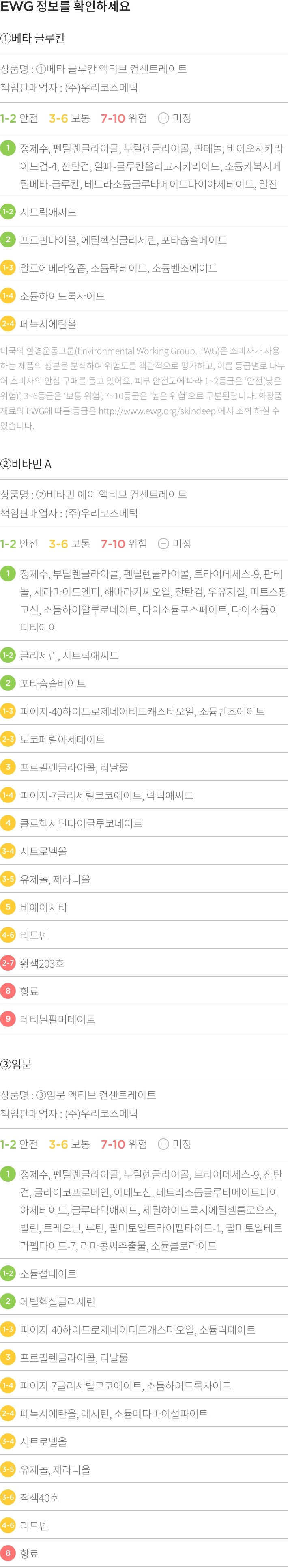Screen dimensions: 288x1568
Task: Click the 1-2 badge beside 시트릭애씨드
Action: (x=8, y=212)
